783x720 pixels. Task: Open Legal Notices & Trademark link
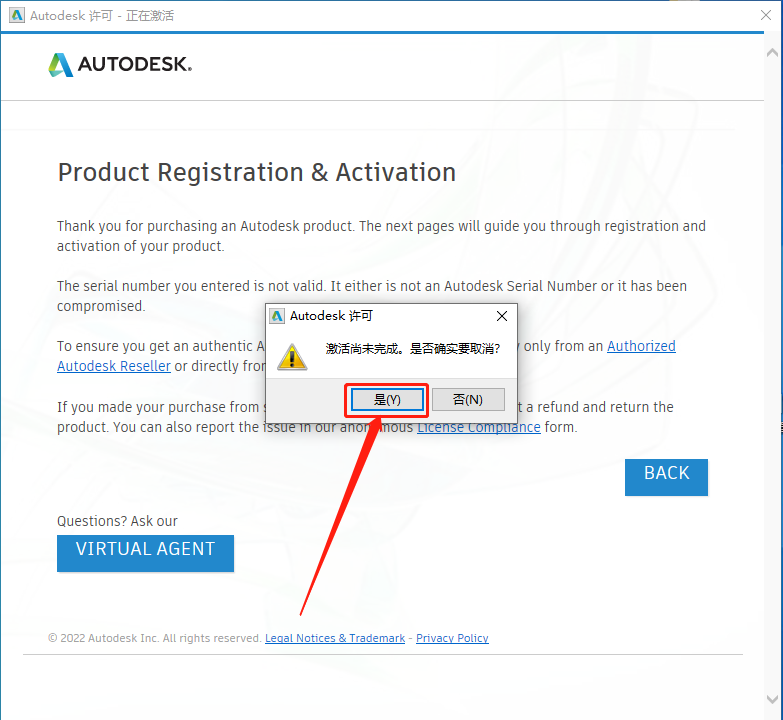(x=335, y=638)
